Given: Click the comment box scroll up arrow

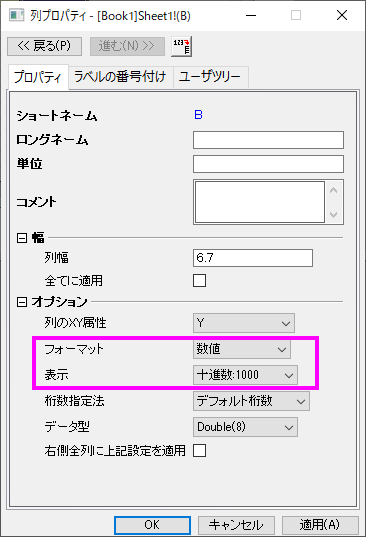Looking at the screenshot, I should coord(333,190).
